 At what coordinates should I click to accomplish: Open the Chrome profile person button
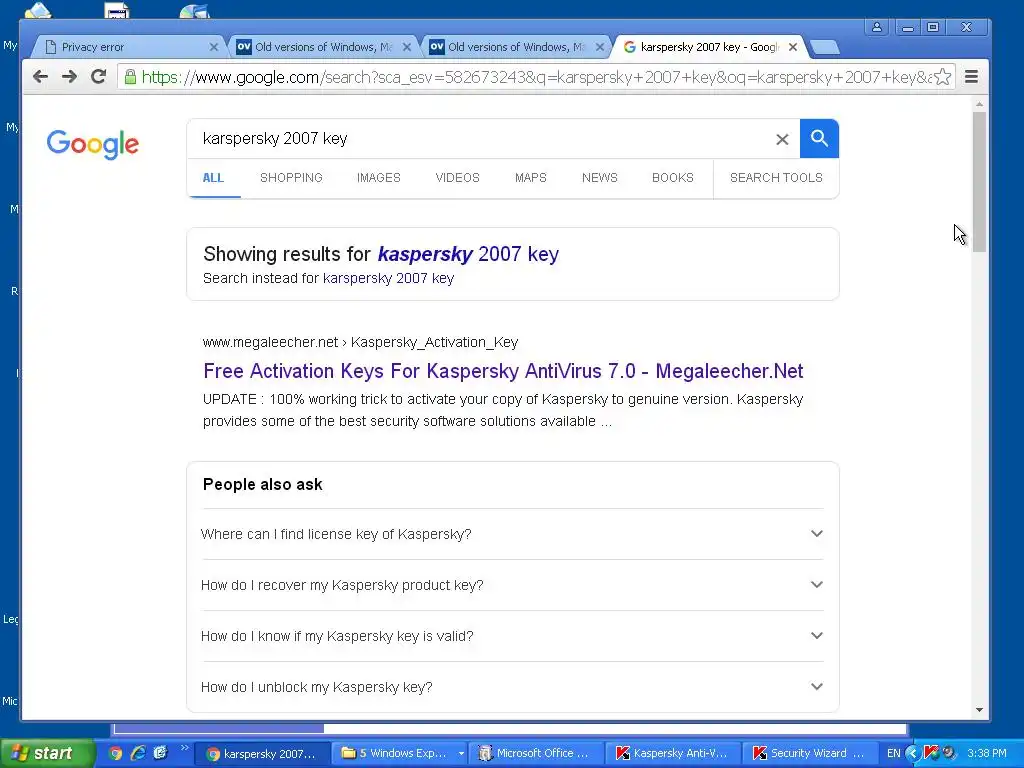click(x=876, y=27)
